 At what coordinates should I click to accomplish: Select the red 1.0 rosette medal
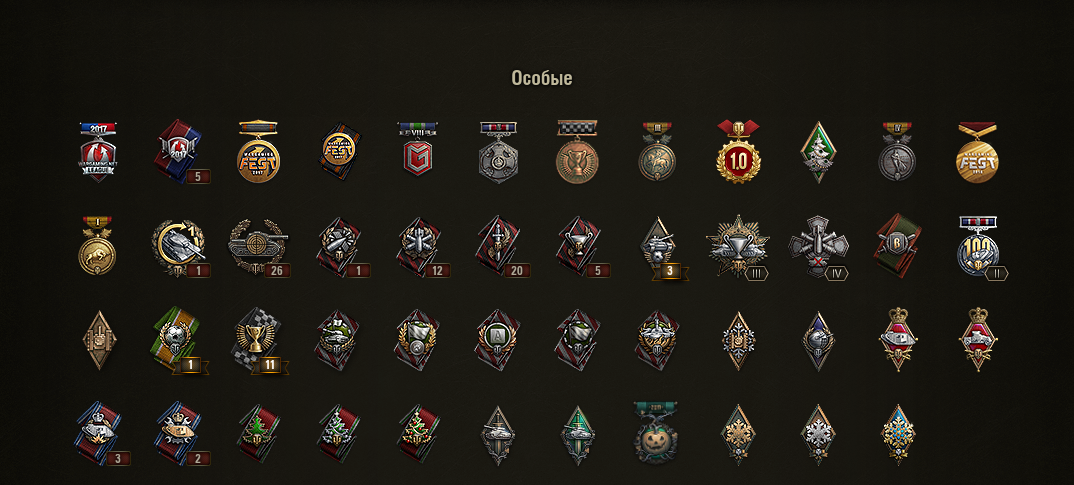pyautogui.click(x=738, y=152)
